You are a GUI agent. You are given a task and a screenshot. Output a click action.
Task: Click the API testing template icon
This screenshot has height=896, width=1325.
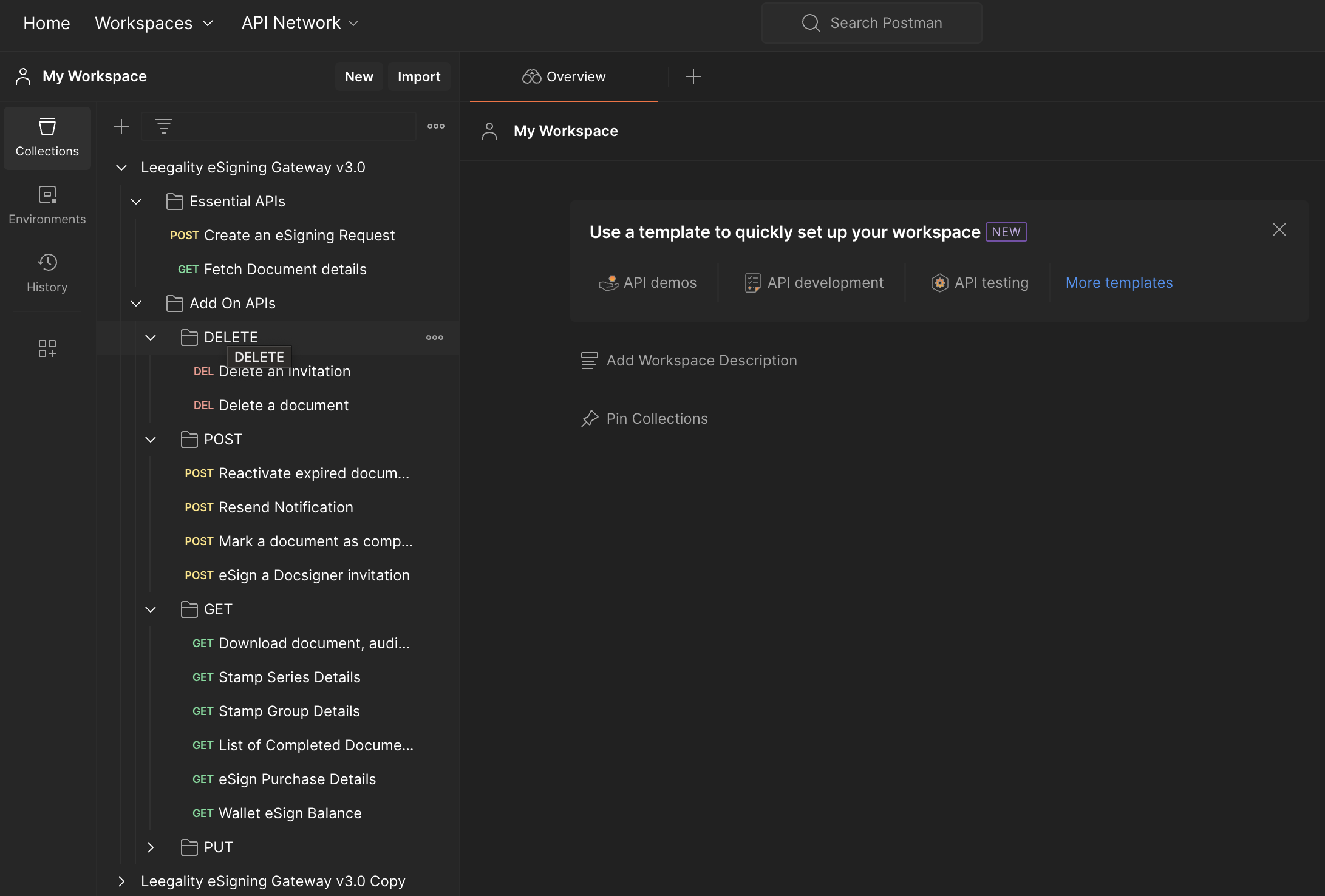point(940,283)
